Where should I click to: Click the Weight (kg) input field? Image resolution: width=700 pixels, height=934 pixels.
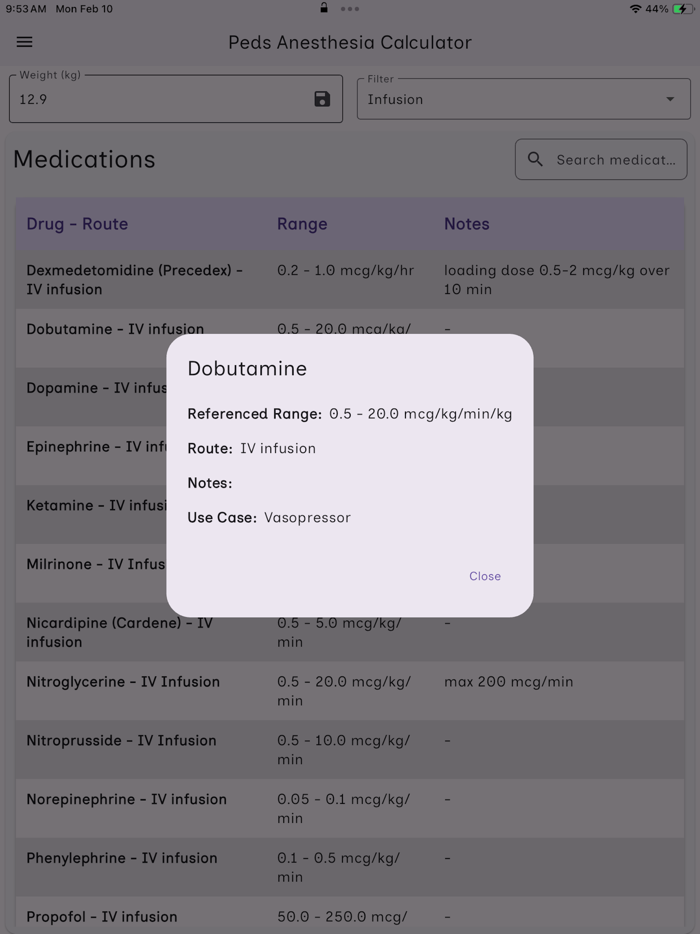(150, 99)
